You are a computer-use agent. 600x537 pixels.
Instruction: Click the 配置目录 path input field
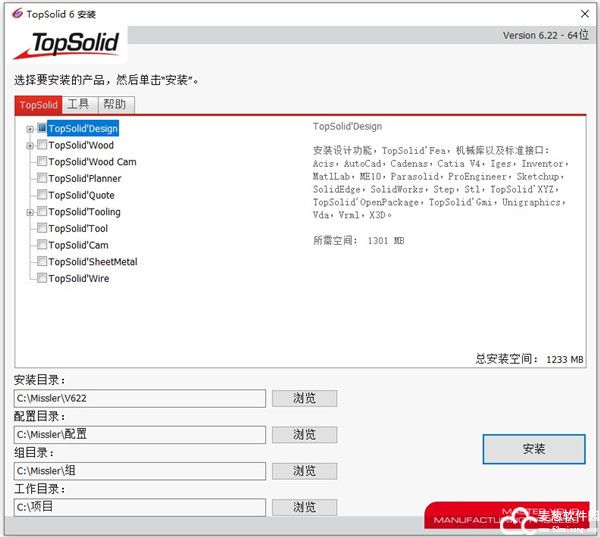tap(140, 434)
